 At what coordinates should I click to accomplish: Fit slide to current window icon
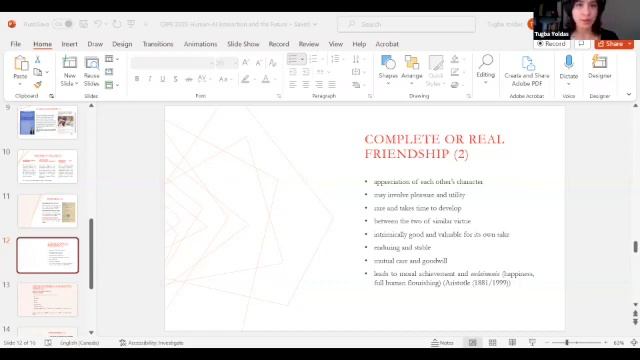[x=634, y=342]
